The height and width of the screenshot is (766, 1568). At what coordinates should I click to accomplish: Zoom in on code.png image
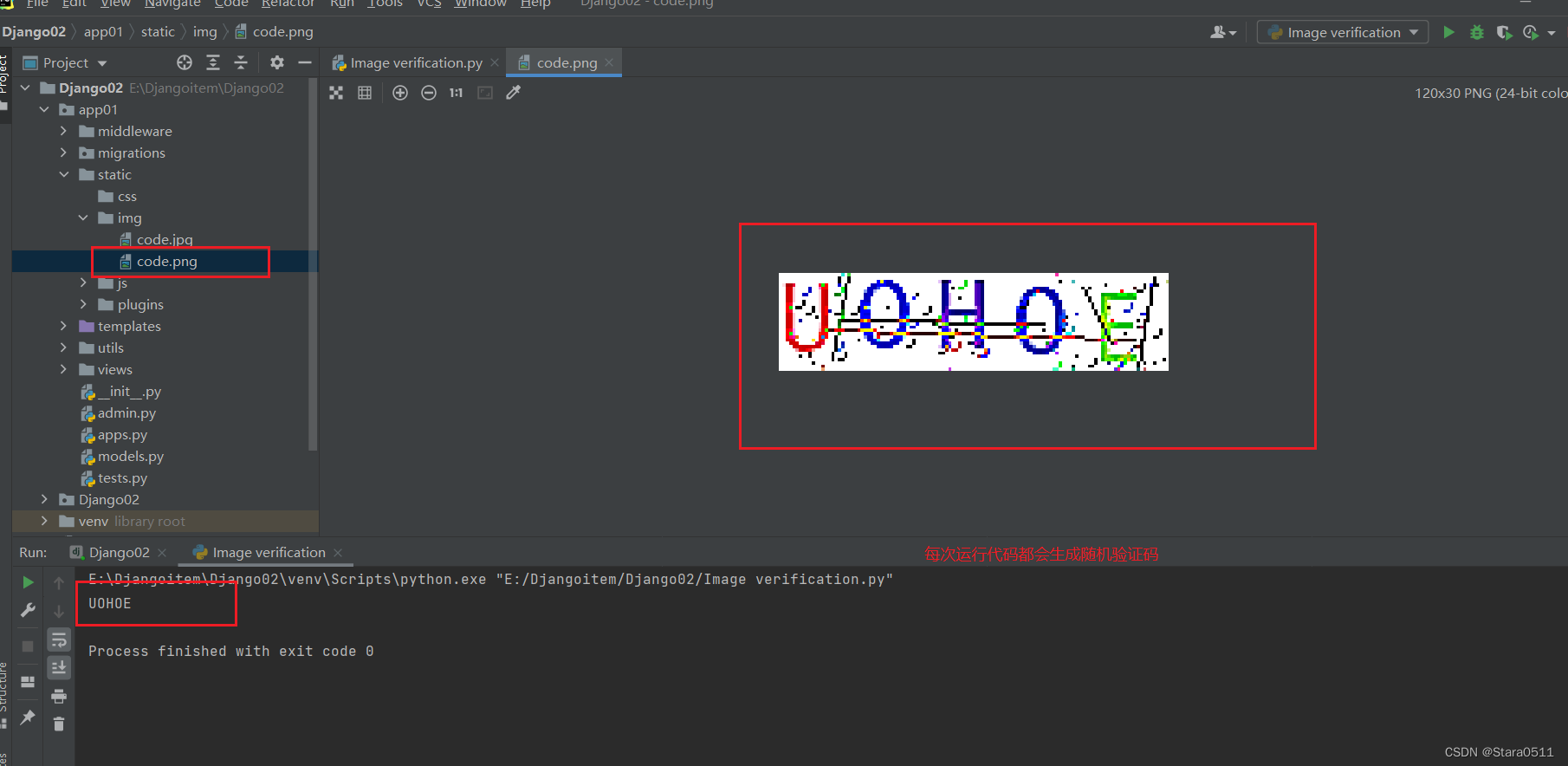[399, 93]
